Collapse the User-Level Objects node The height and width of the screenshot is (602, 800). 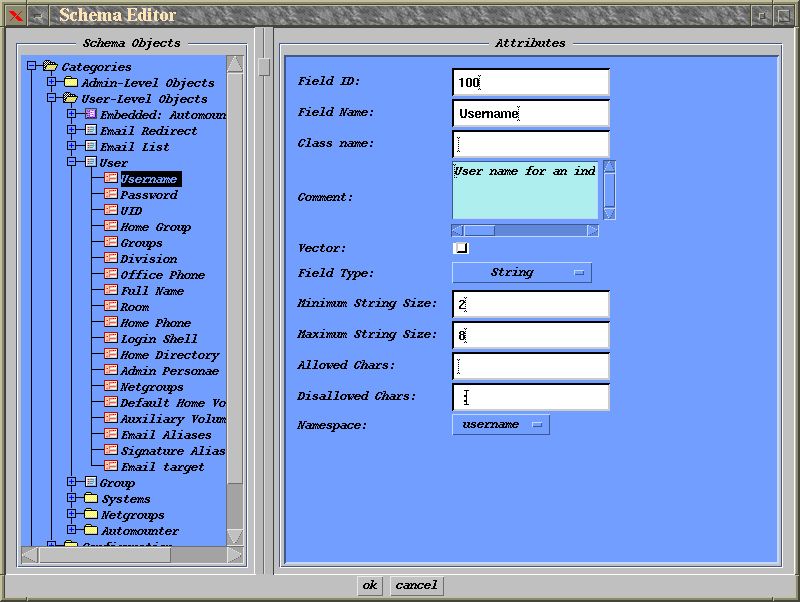tap(52, 97)
